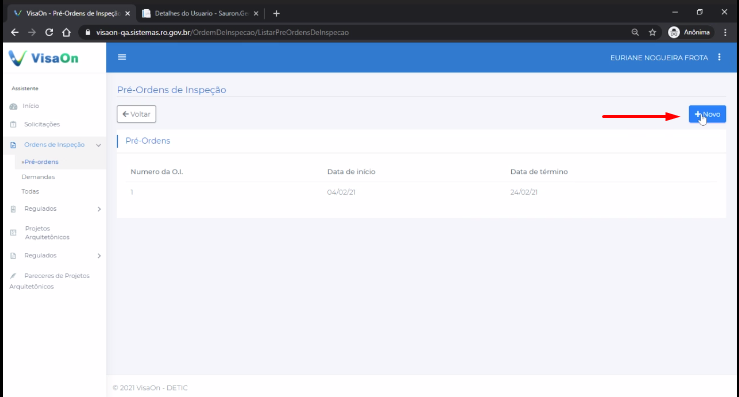
Task: Click the zoom magnifier icon in address bar
Action: tap(635, 33)
